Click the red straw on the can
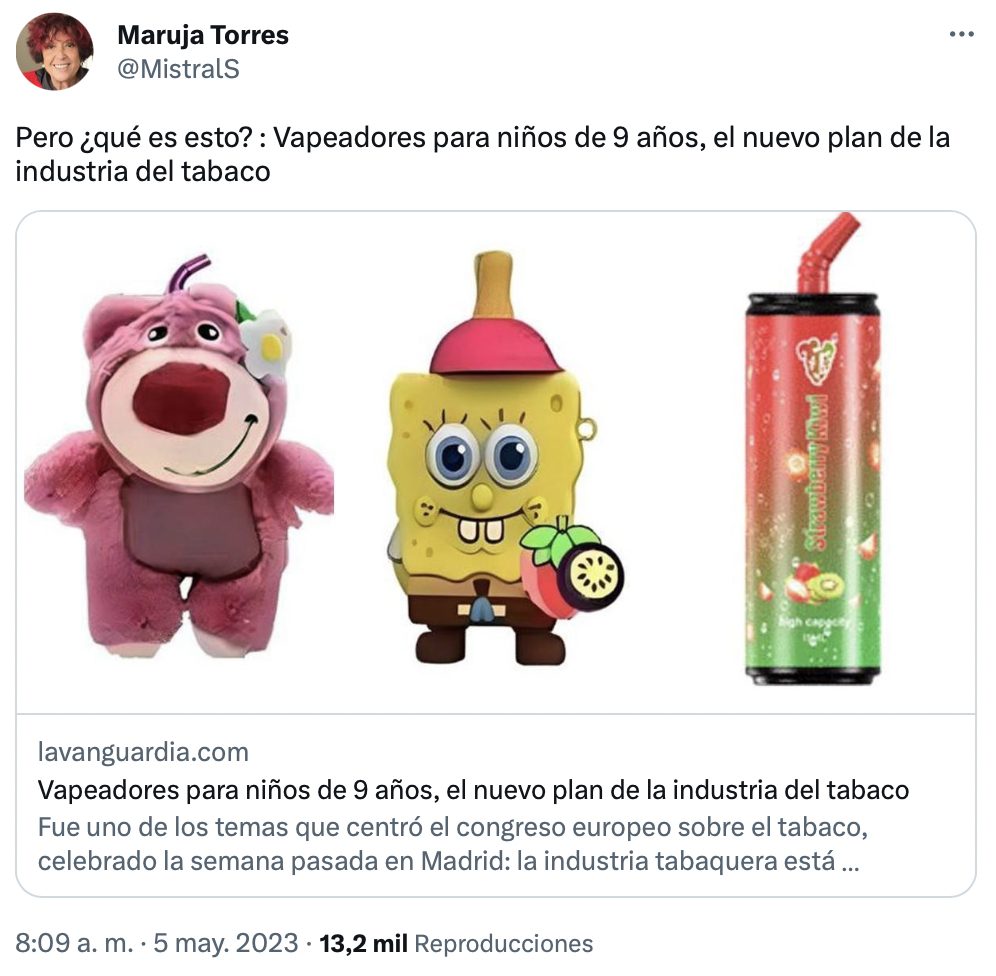Image resolution: width=996 pixels, height=976 pixels. pos(828,253)
